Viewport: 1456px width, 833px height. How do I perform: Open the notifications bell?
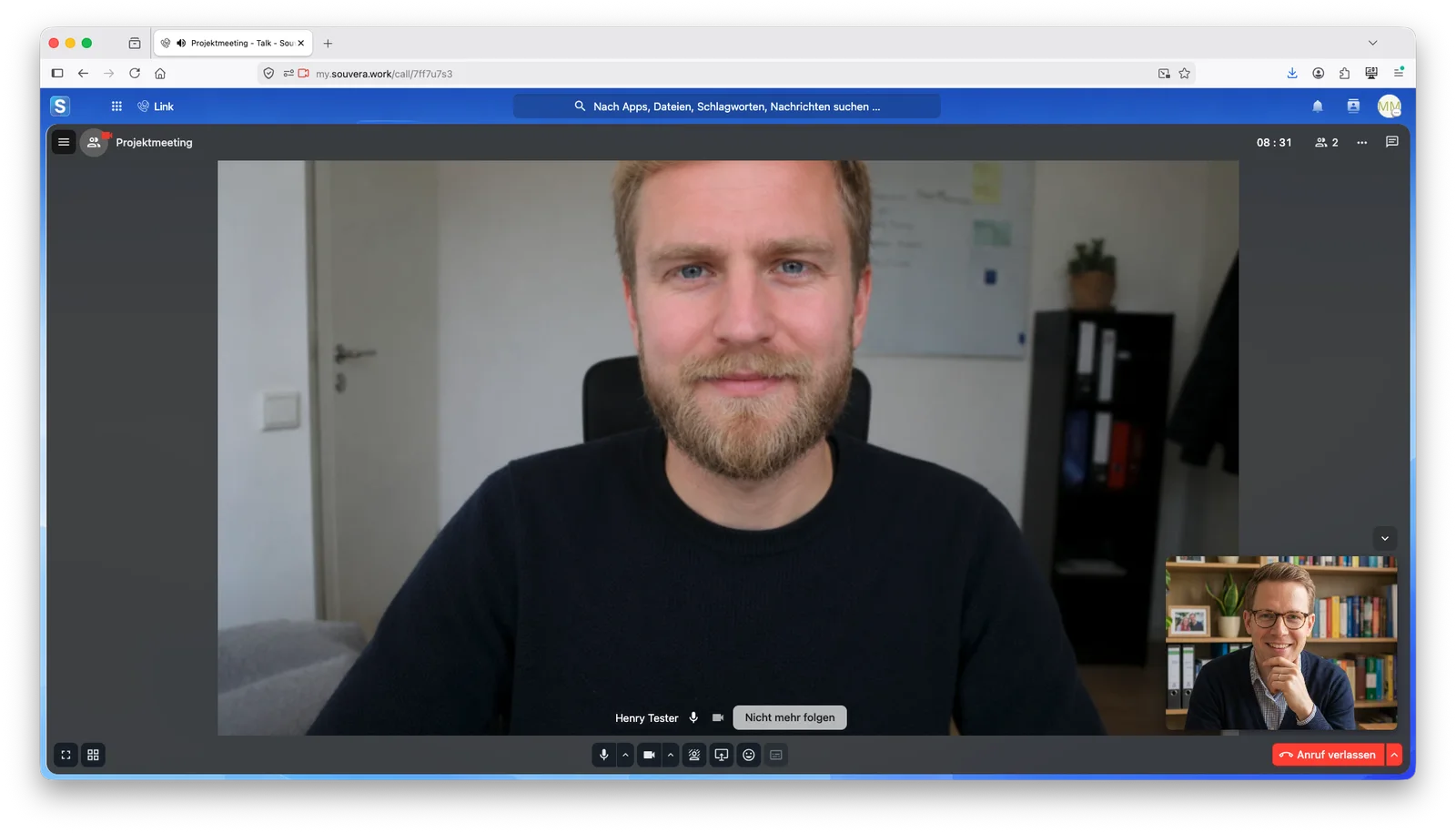pyautogui.click(x=1318, y=107)
